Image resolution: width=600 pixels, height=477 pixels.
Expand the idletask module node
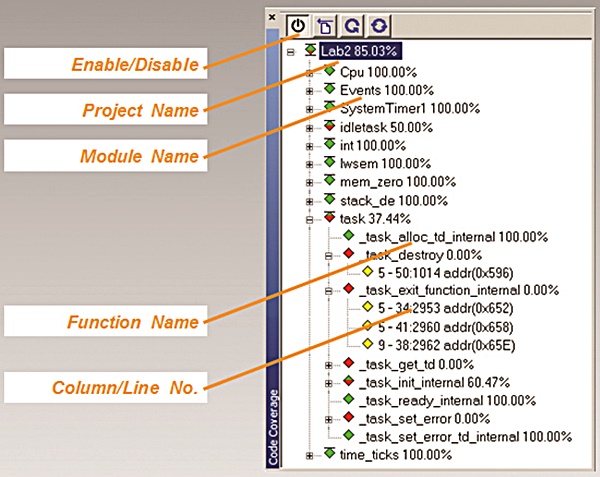(x=310, y=127)
